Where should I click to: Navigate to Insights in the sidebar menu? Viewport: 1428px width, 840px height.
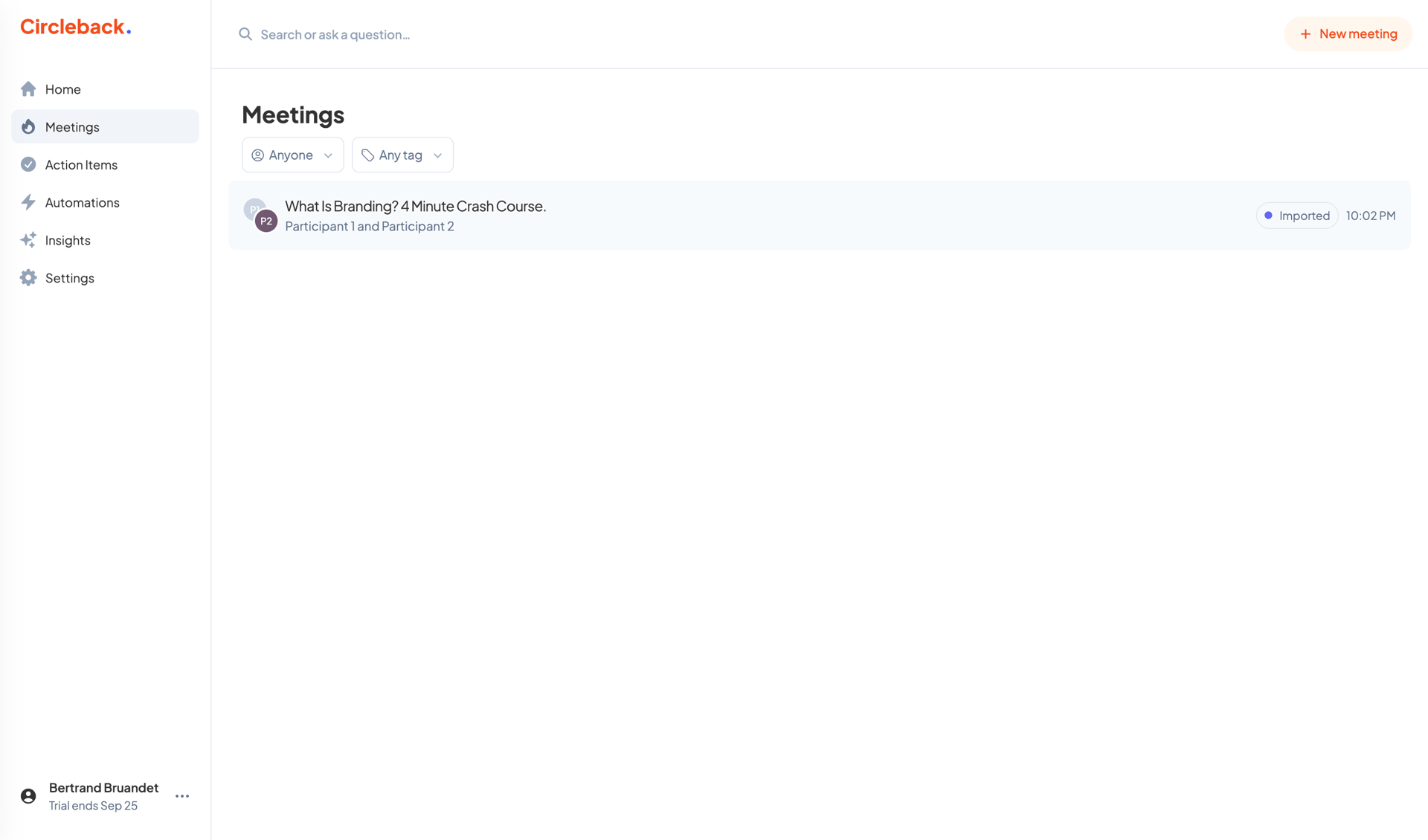pyautogui.click(x=68, y=240)
